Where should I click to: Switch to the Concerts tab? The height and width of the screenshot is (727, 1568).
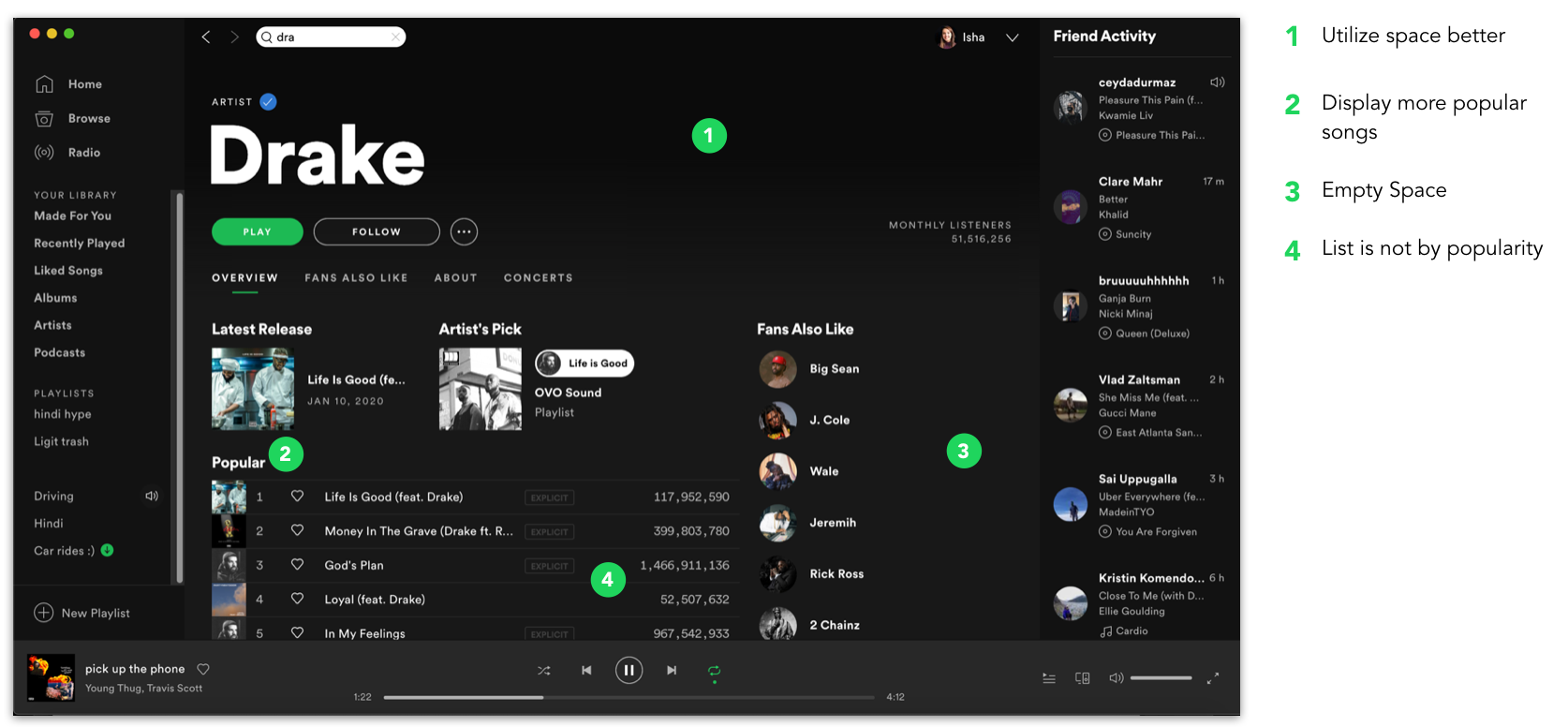click(539, 278)
